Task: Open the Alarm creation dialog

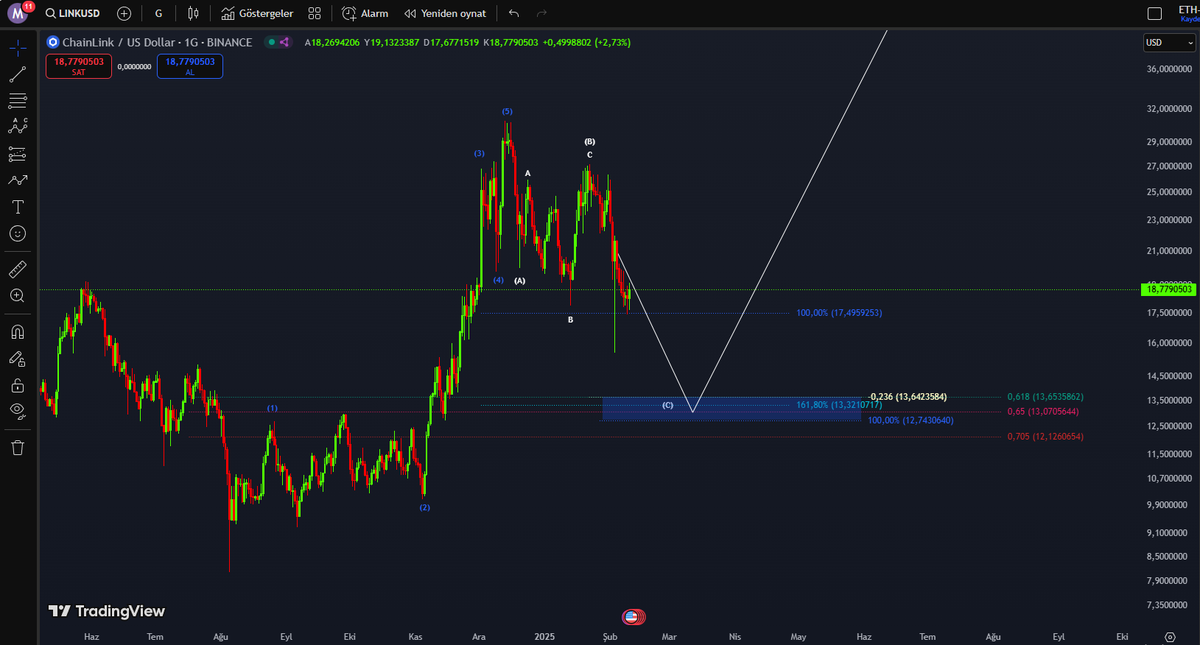Action: click(365, 14)
